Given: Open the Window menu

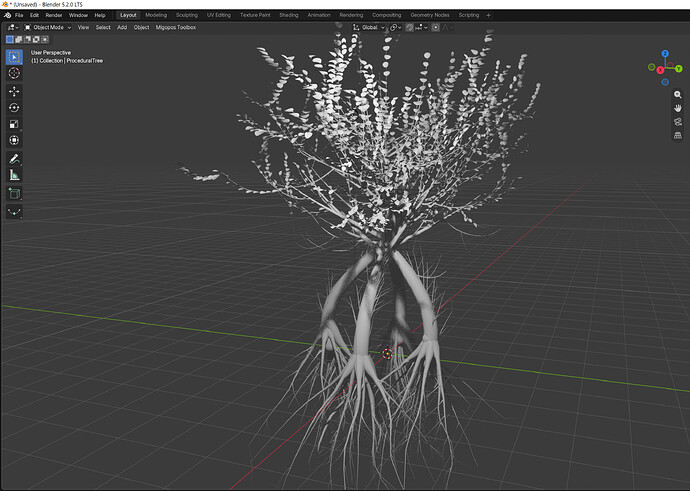Looking at the screenshot, I should [78, 15].
